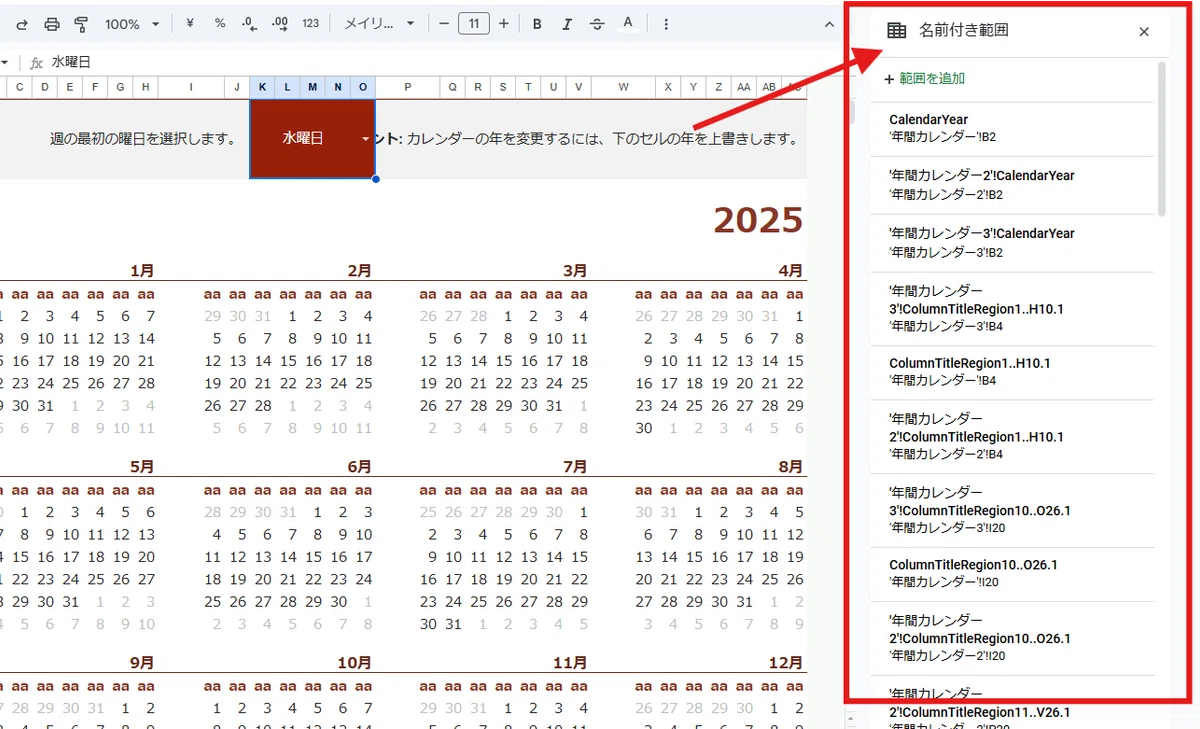Select '年間カレンダー2'!CalendarYear range

[1012, 185]
